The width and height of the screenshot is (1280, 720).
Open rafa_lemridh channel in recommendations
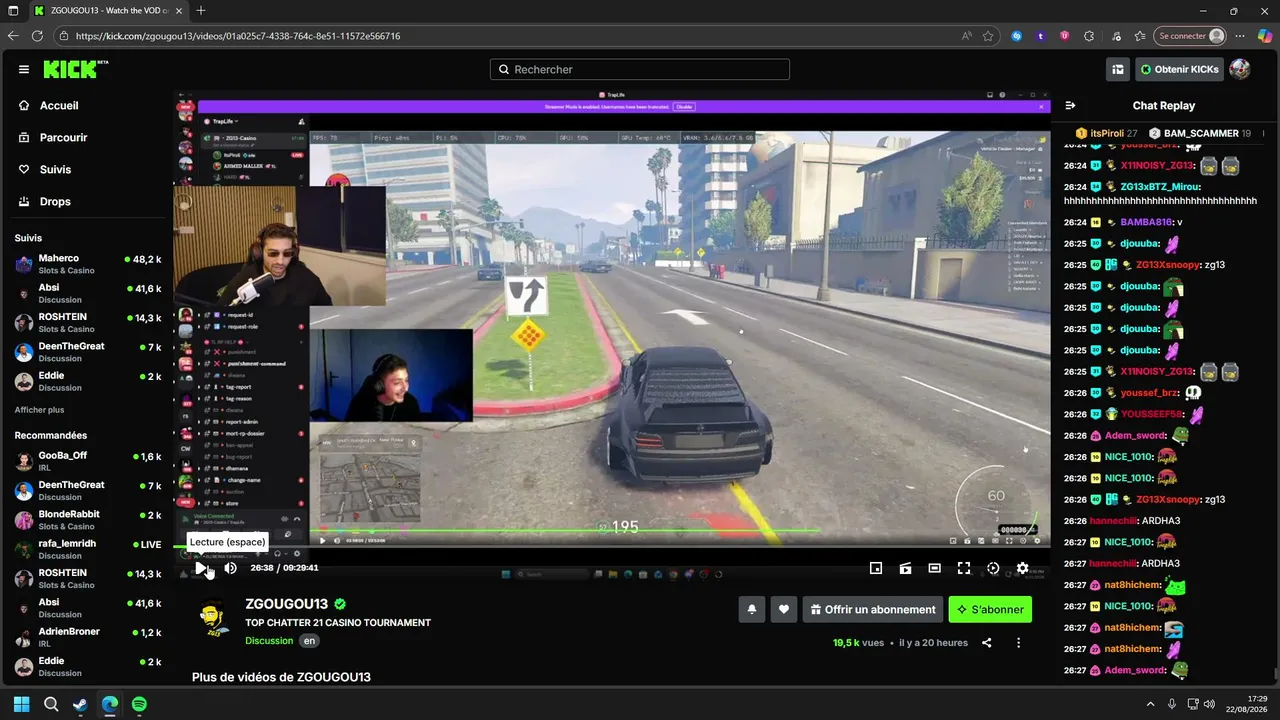(88, 549)
